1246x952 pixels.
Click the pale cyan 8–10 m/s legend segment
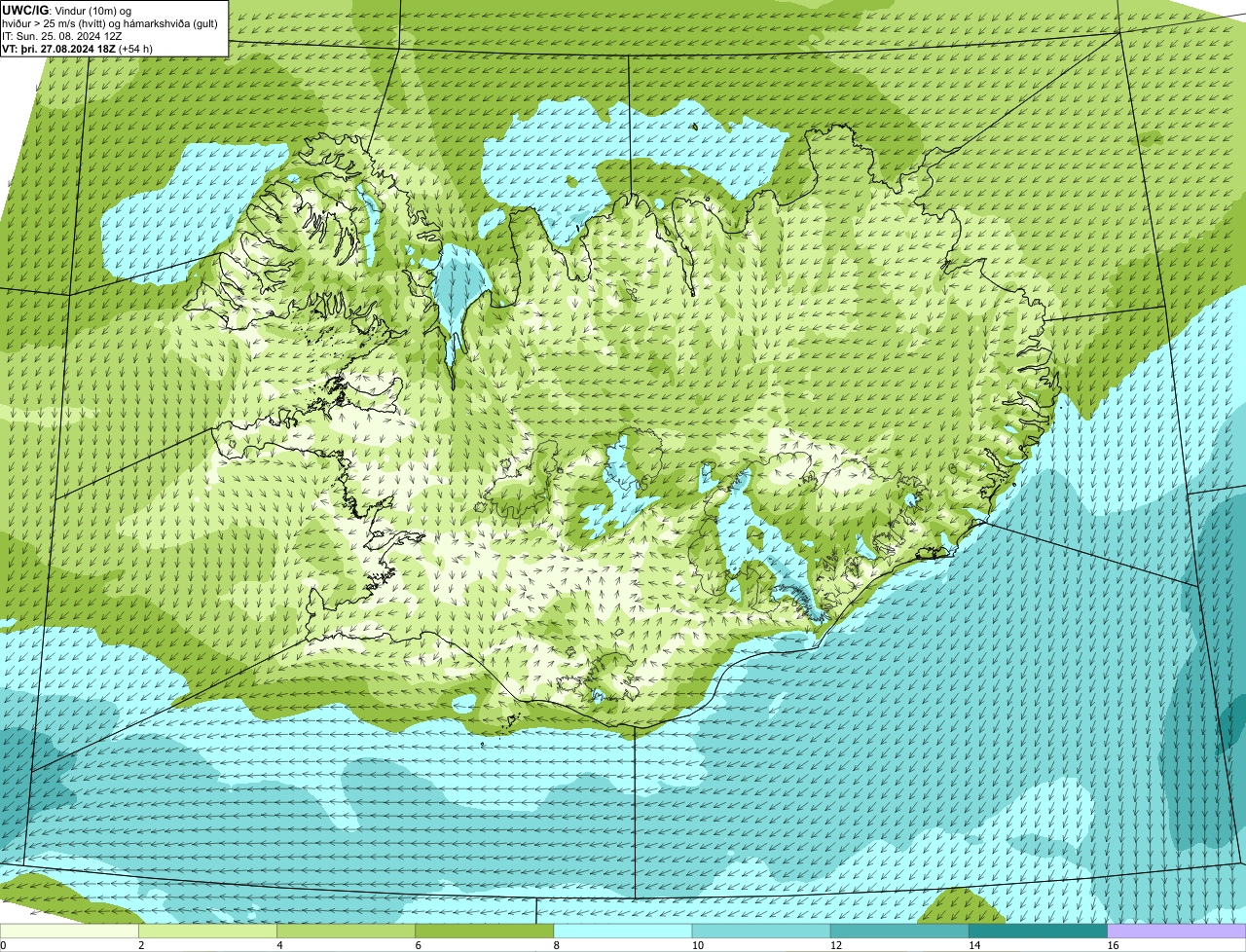pos(623,931)
